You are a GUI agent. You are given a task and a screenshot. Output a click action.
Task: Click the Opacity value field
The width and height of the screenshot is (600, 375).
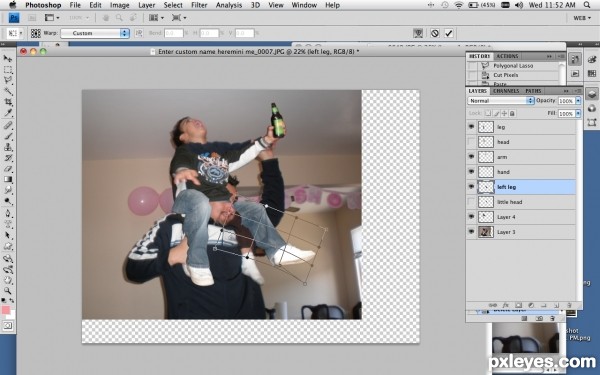pos(566,101)
